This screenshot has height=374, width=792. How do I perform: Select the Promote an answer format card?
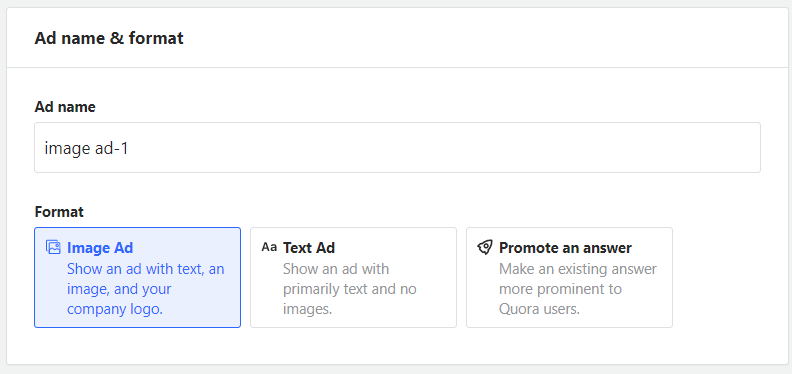569,277
